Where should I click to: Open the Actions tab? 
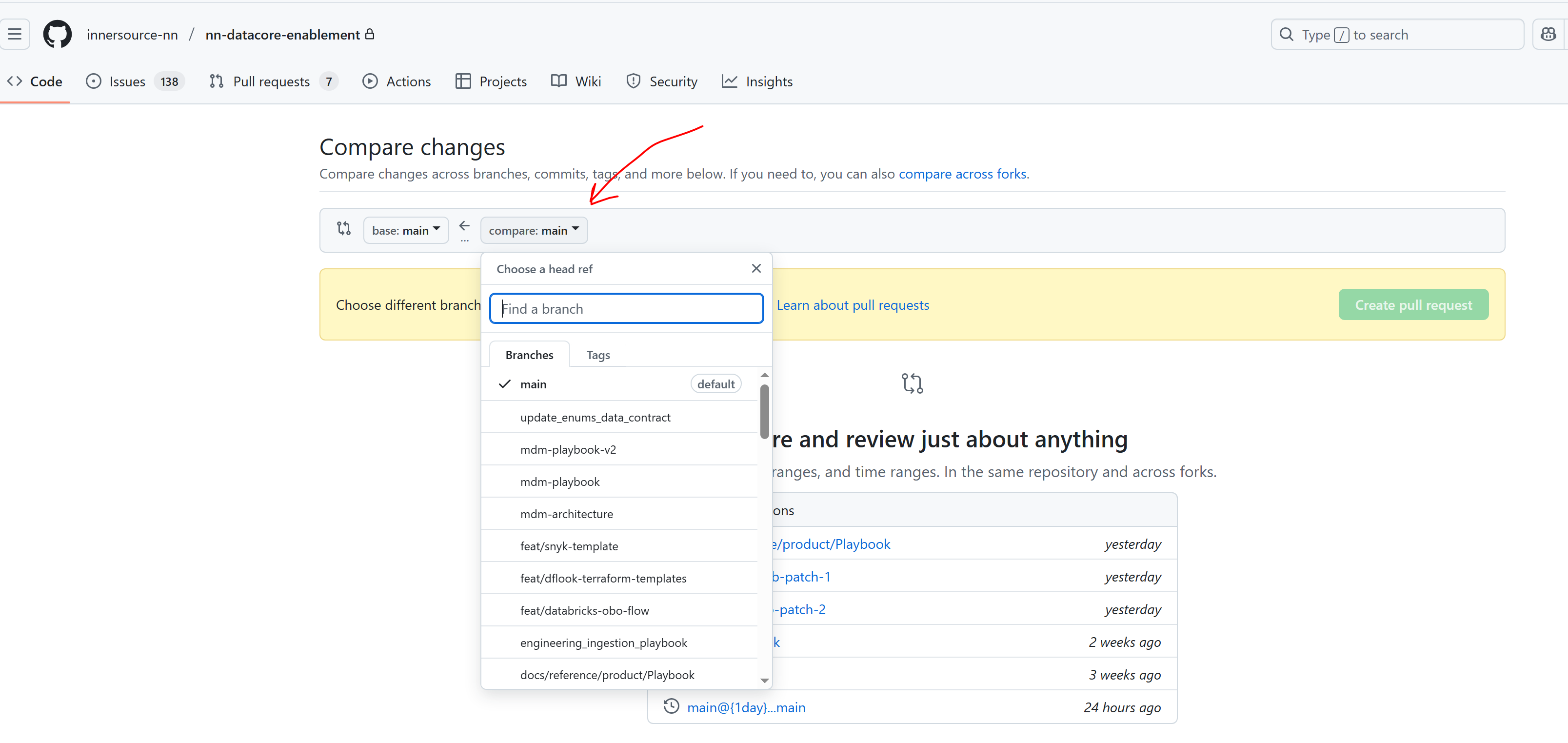click(x=397, y=81)
